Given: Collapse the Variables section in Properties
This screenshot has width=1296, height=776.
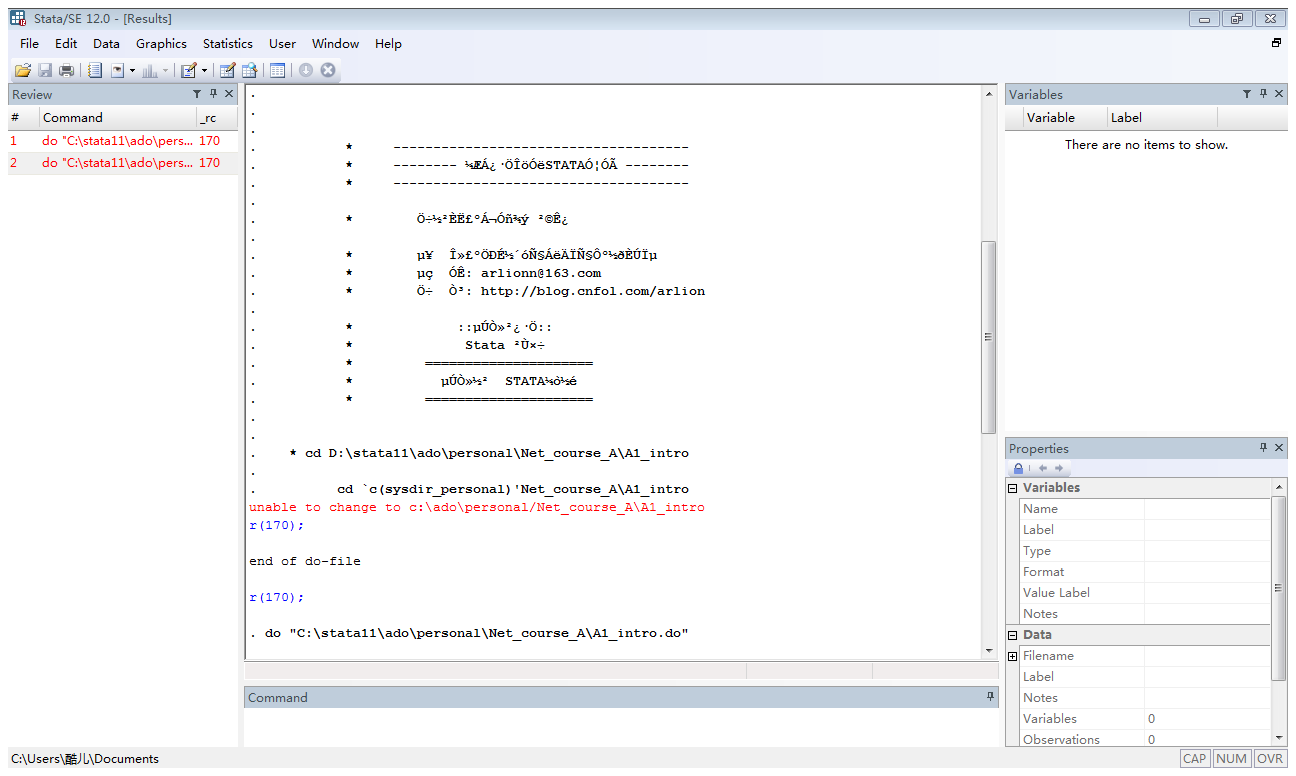Looking at the screenshot, I should coord(1012,488).
